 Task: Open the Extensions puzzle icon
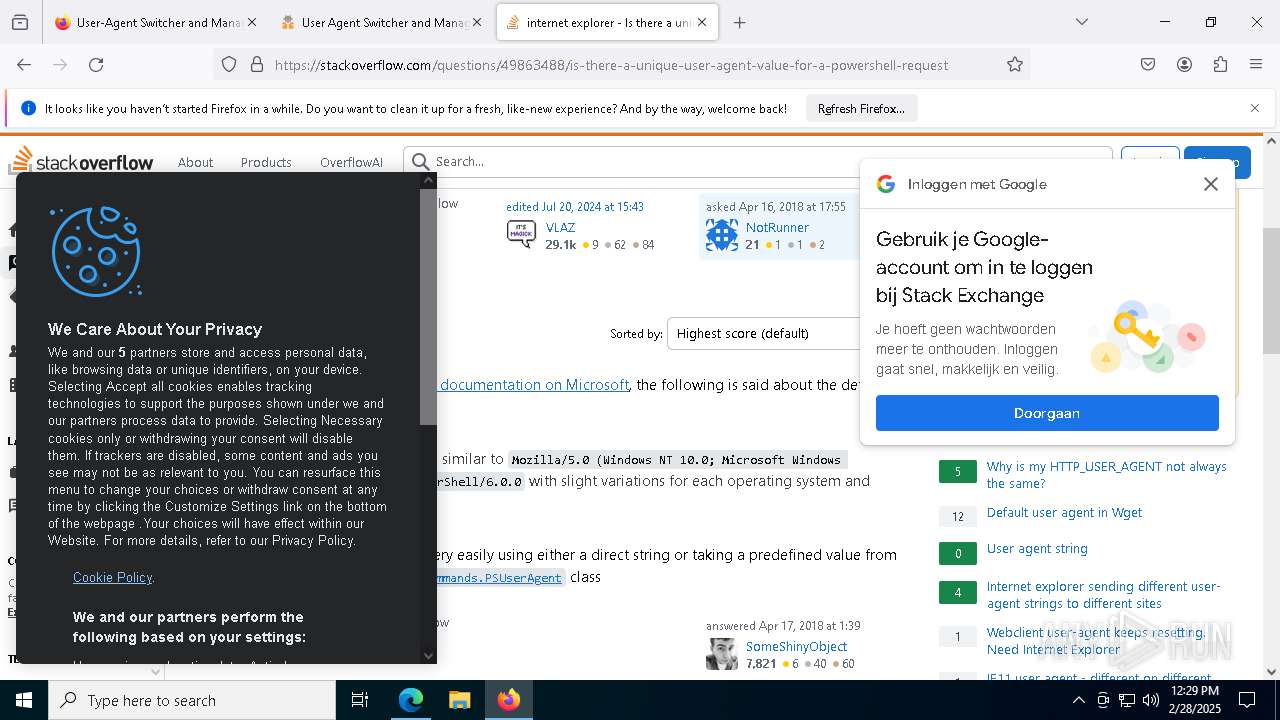point(1220,64)
